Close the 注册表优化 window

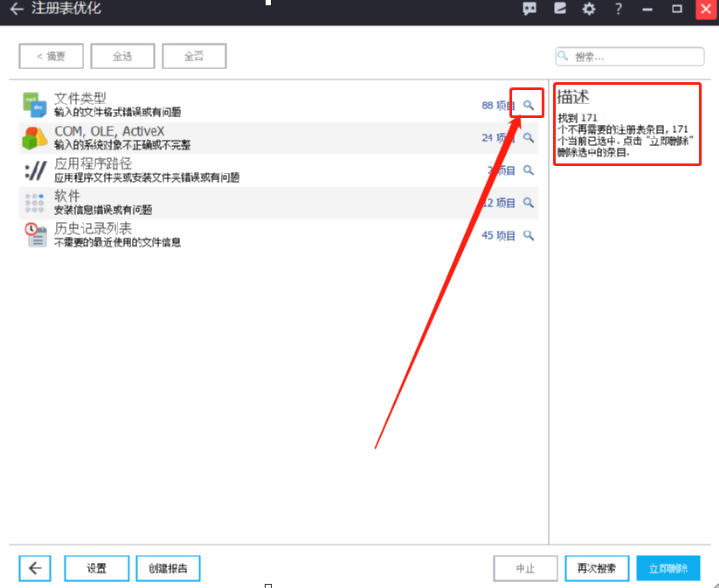pos(706,9)
